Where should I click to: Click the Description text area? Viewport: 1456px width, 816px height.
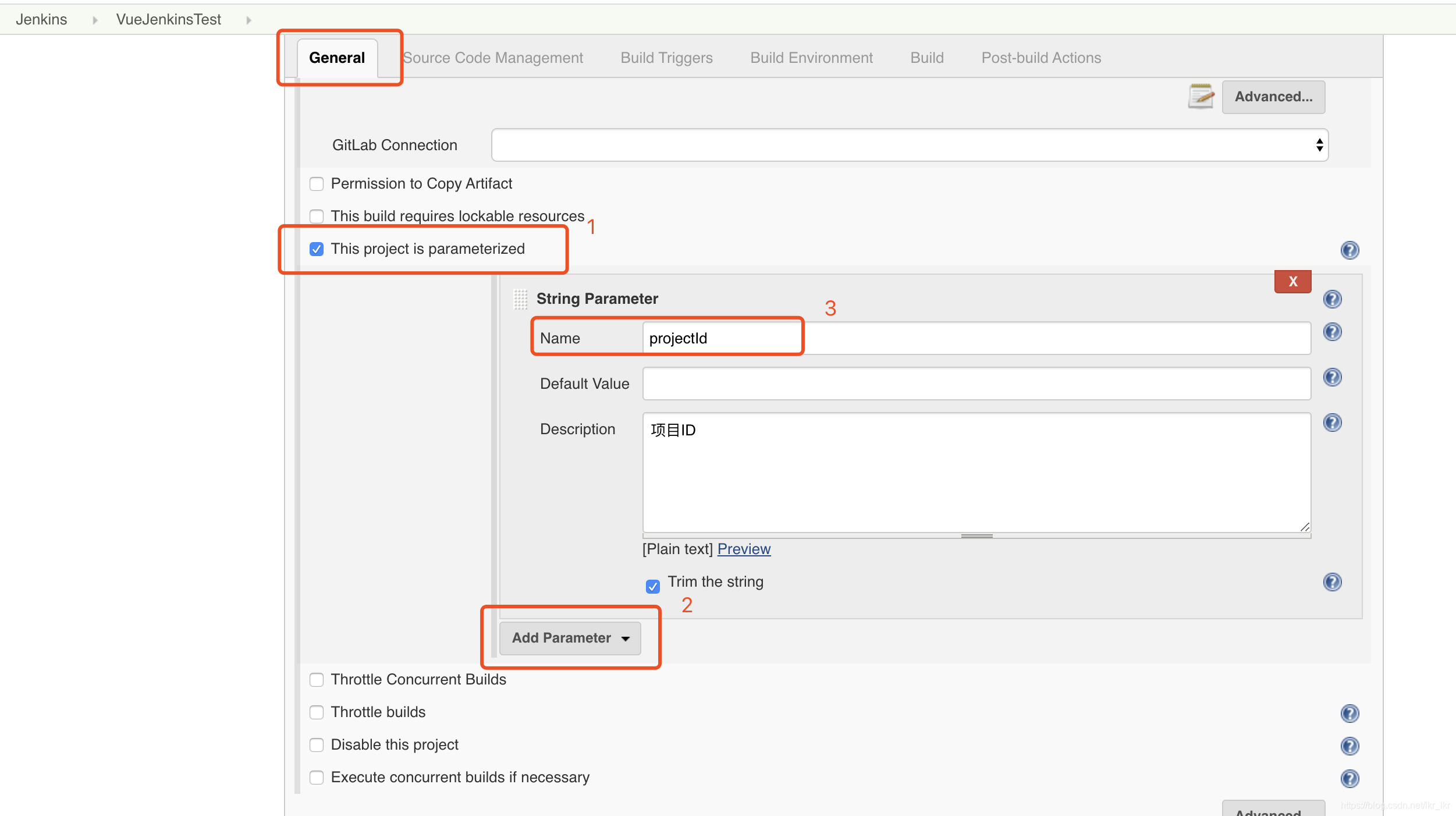[976, 473]
